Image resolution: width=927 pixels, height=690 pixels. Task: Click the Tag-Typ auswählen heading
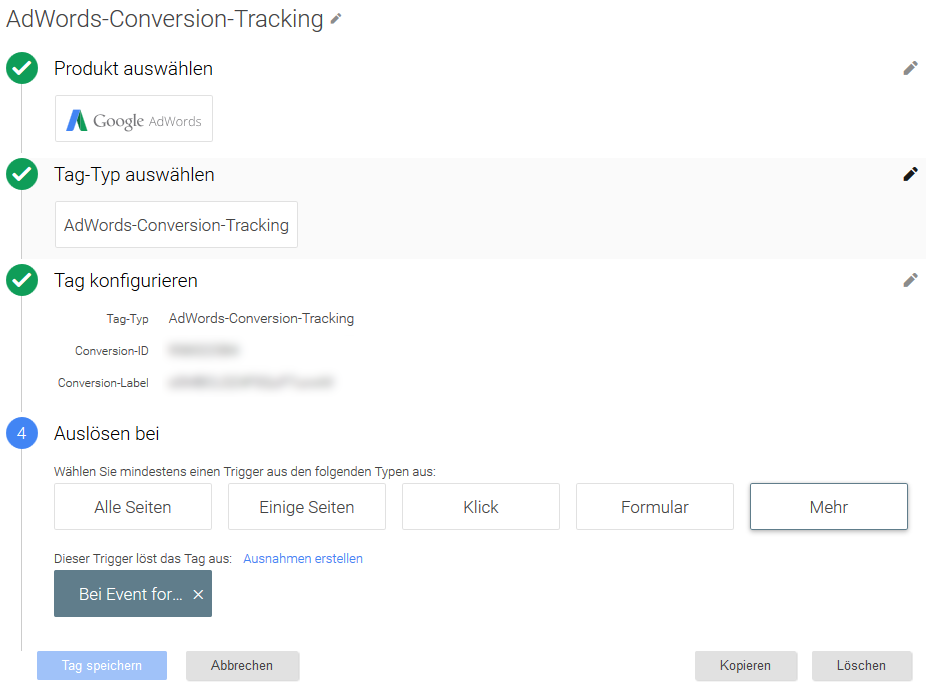[134, 175]
